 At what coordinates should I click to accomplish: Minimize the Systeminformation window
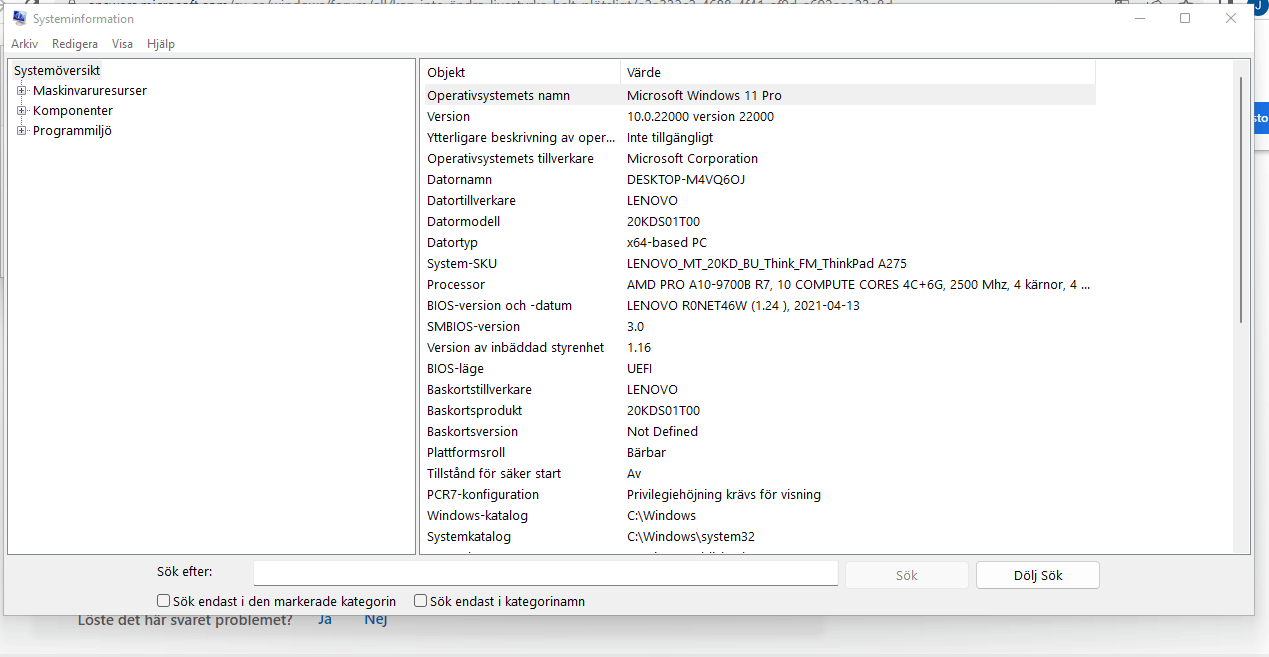pyautogui.click(x=1139, y=18)
